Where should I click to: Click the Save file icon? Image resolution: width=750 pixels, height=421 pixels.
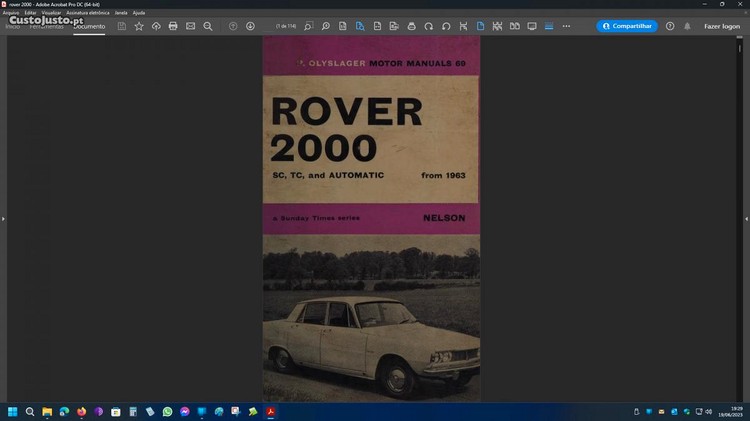[122, 26]
